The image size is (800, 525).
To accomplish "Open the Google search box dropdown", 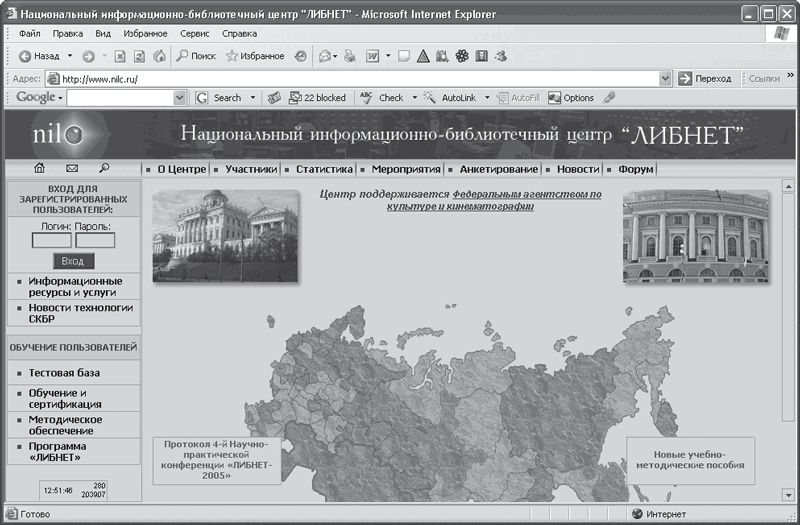I will click(179, 97).
